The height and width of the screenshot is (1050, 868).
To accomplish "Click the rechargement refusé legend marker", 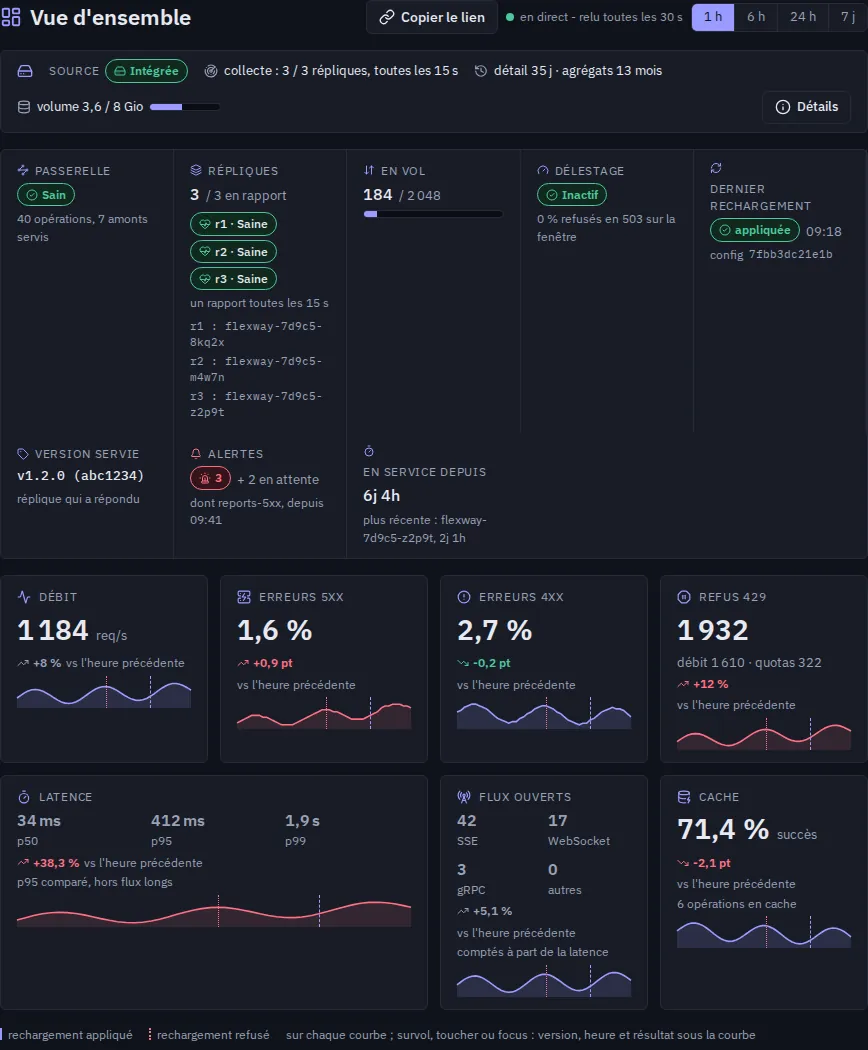I will [150, 1035].
